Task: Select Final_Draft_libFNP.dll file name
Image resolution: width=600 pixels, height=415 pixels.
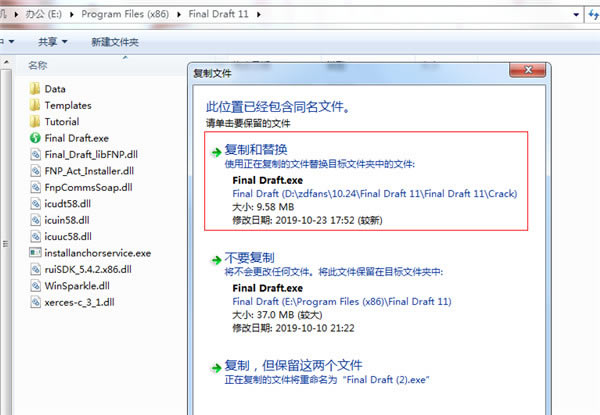Action: (x=91, y=155)
